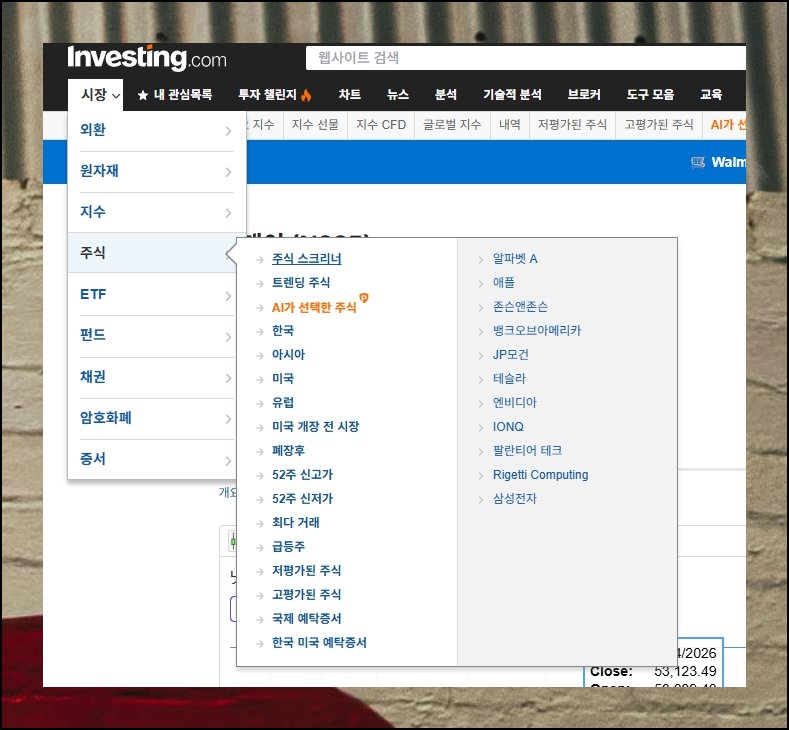Expand the ETF submenu chevron
Image resolution: width=789 pixels, height=730 pixels.
pos(228,295)
